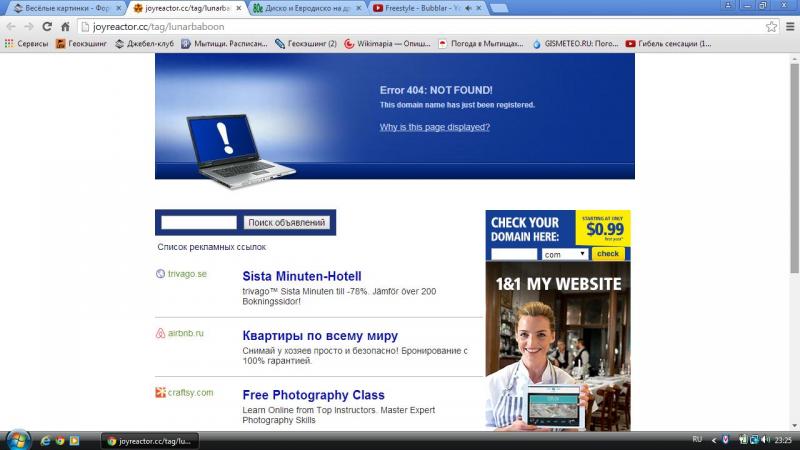The height and width of the screenshot is (450, 800).
Task: Open a new tab button
Action: pos(498,8)
